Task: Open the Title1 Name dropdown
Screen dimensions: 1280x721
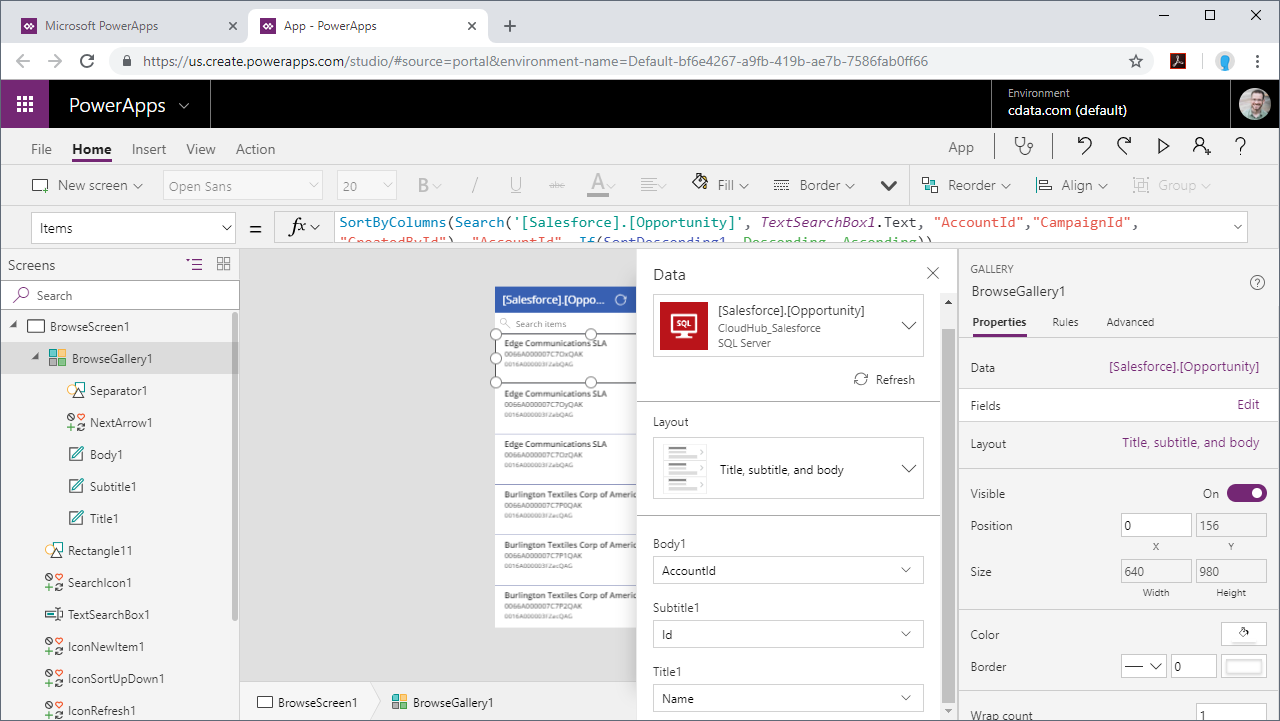Action: 788,698
